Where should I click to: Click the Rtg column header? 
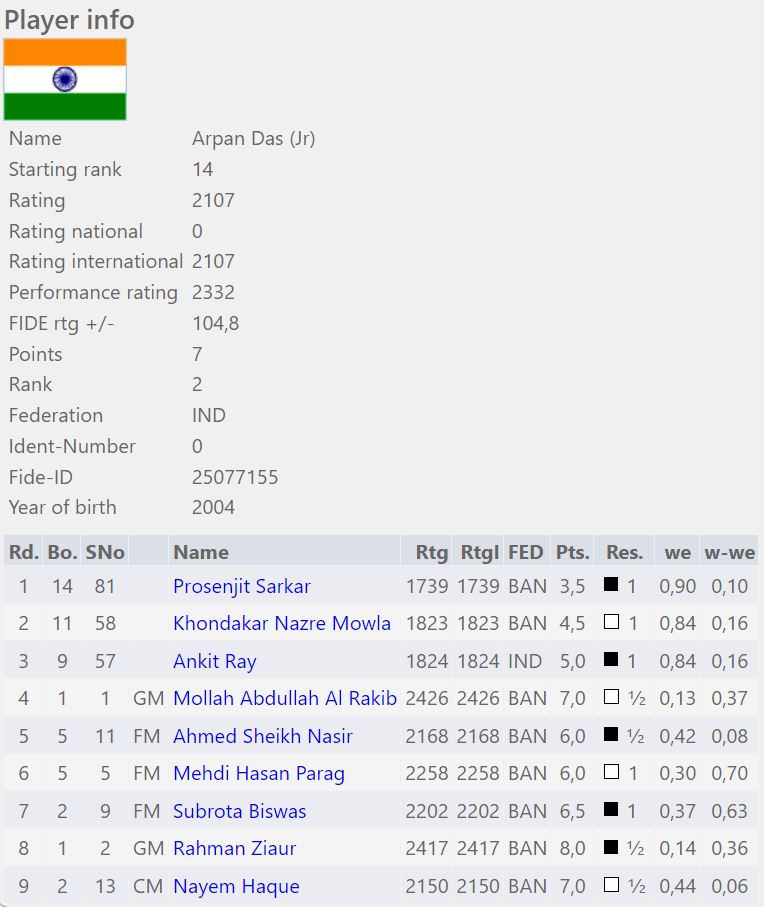point(431,552)
